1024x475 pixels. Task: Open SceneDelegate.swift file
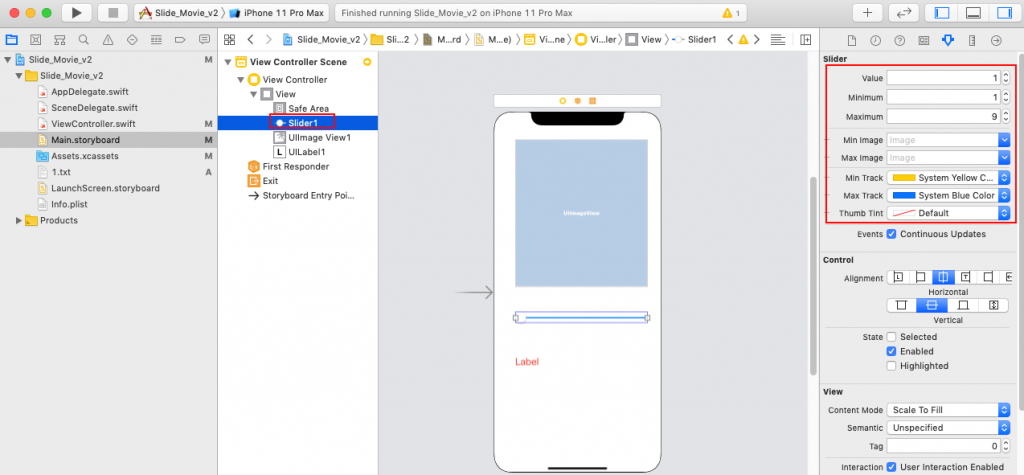pyautogui.click(x=94, y=108)
